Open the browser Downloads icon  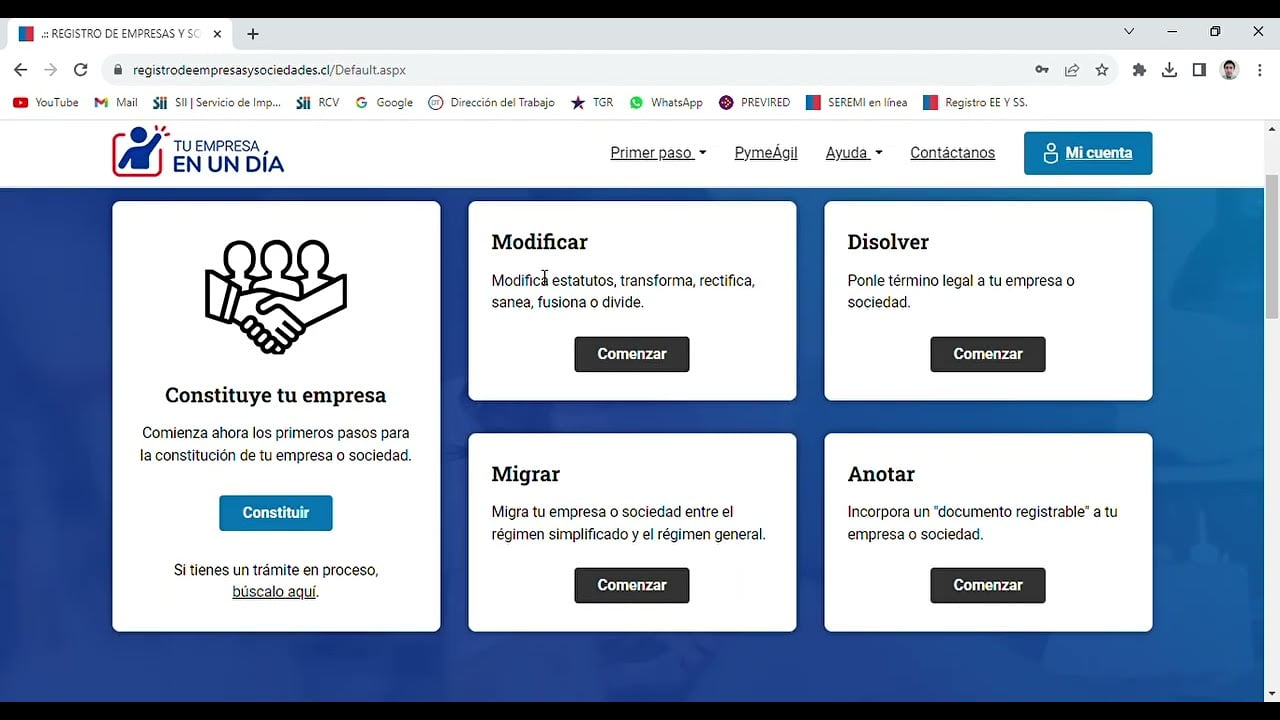point(1169,70)
